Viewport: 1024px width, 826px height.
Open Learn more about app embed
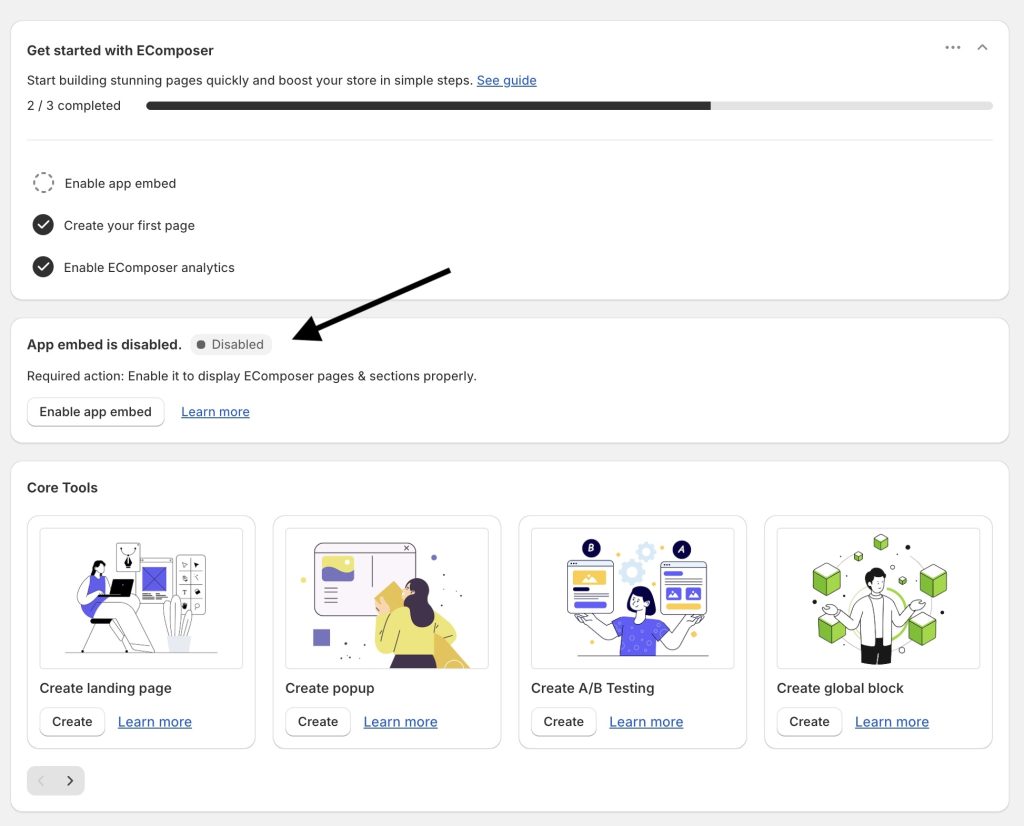(x=215, y=412)
